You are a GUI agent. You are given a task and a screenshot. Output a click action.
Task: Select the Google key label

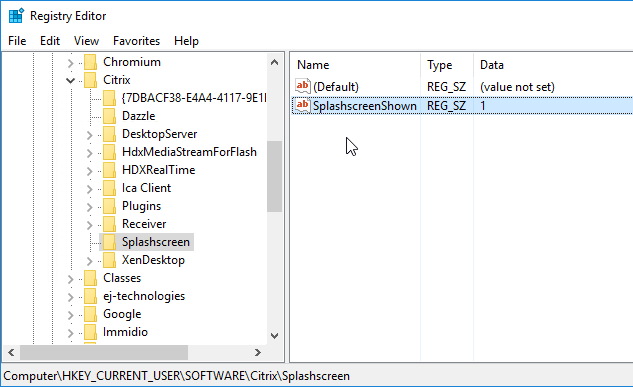(x=122, y=314)
